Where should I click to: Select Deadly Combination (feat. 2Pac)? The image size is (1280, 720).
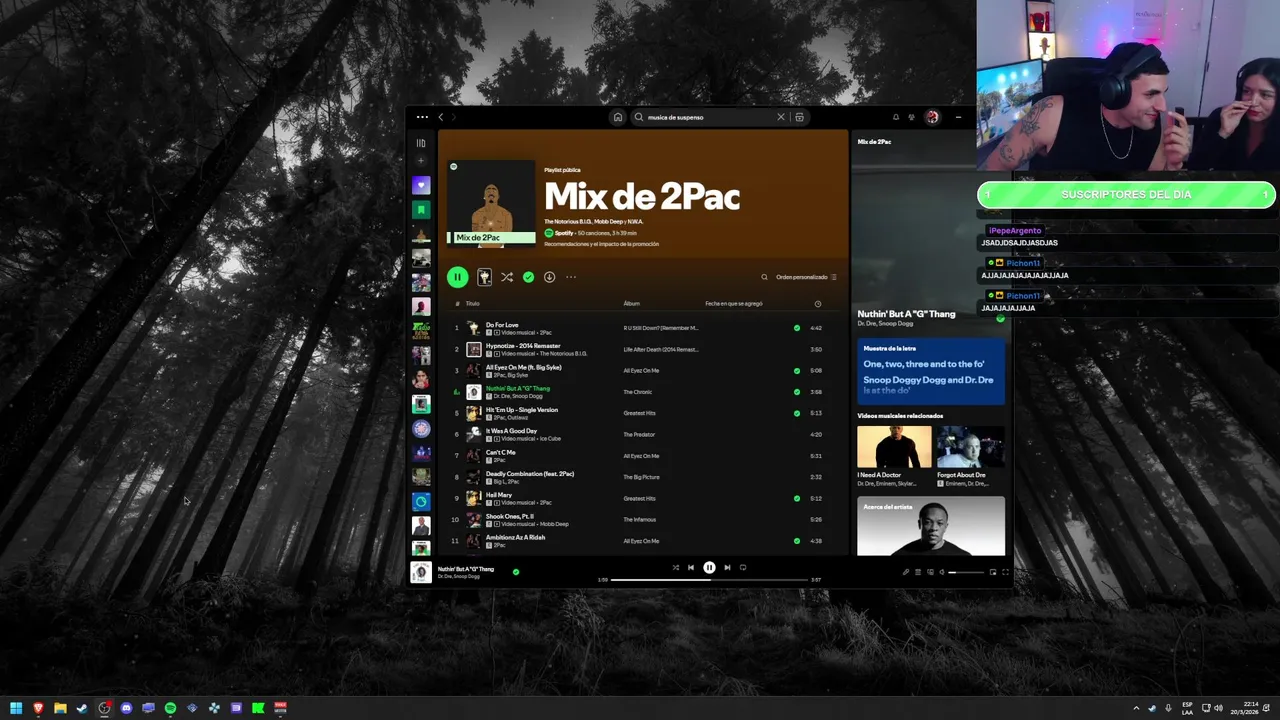pos(530,473)
